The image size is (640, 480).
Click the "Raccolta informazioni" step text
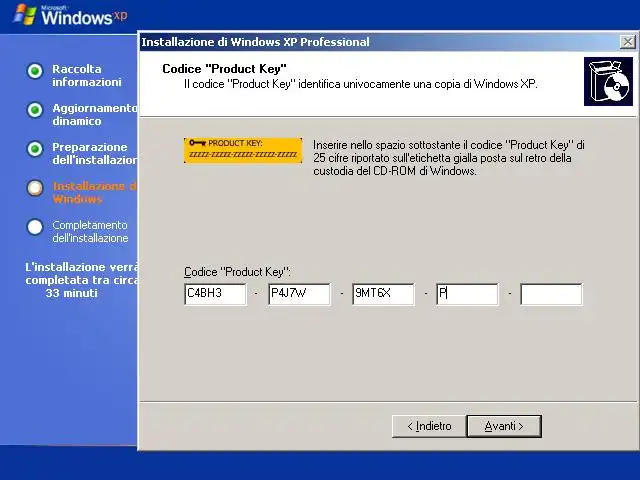click(87, 76)
